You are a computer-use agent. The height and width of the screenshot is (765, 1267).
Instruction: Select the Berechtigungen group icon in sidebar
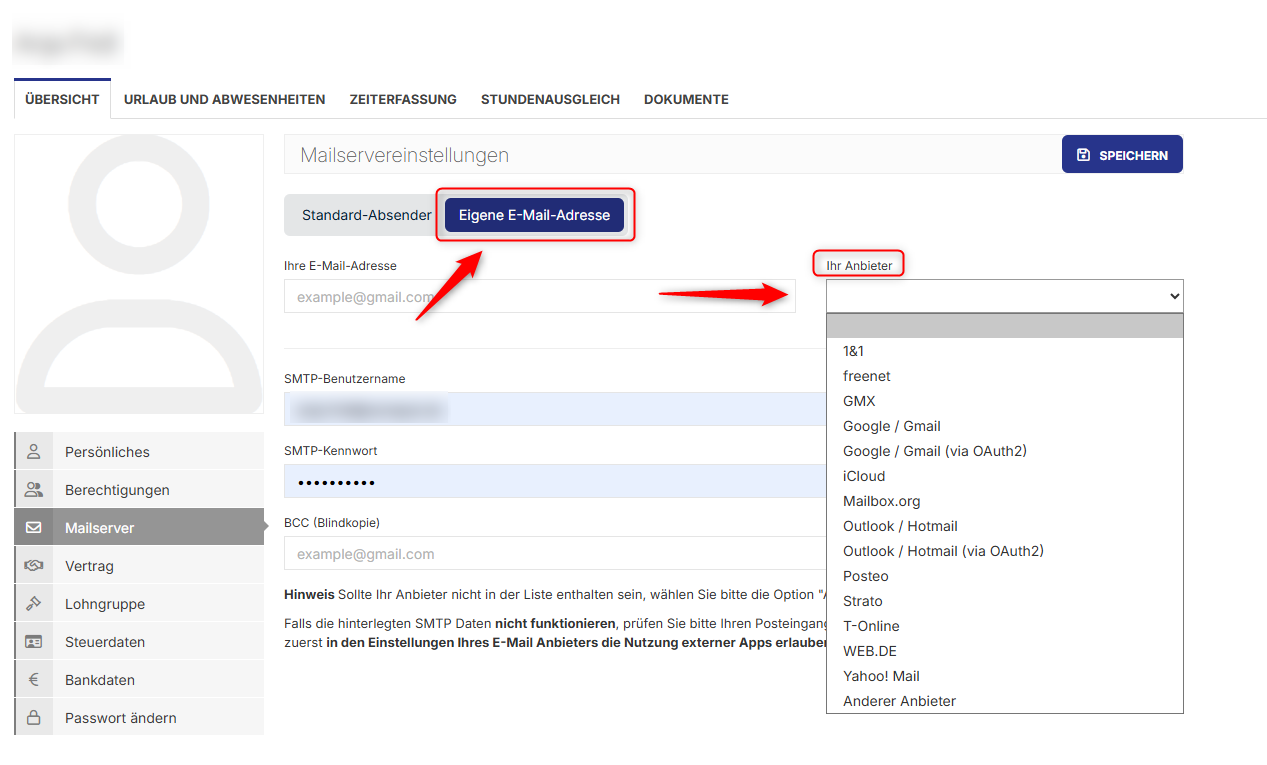coord(33,489)
